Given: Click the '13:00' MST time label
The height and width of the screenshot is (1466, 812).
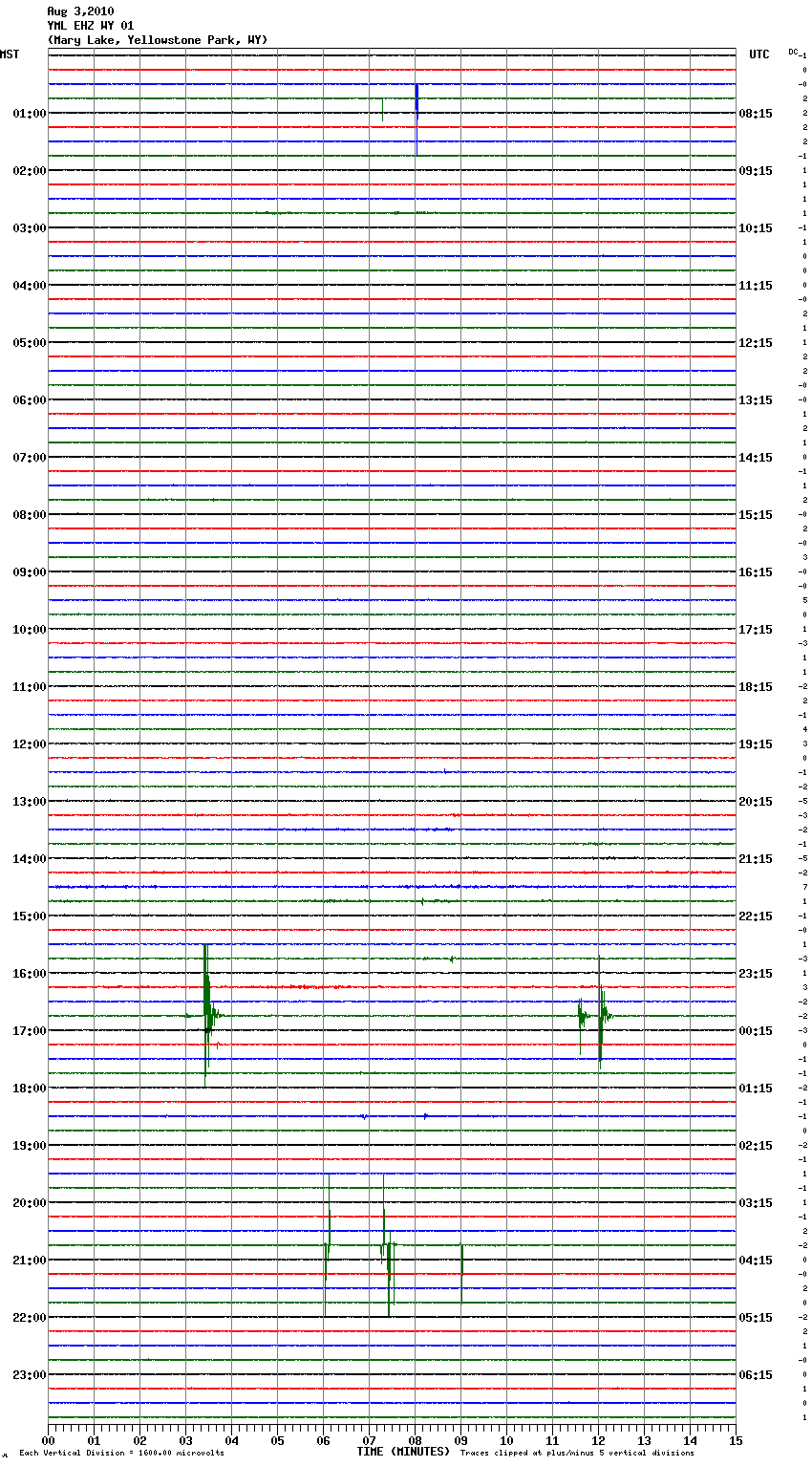Looking at the screenshot, I should click(30, 802).
